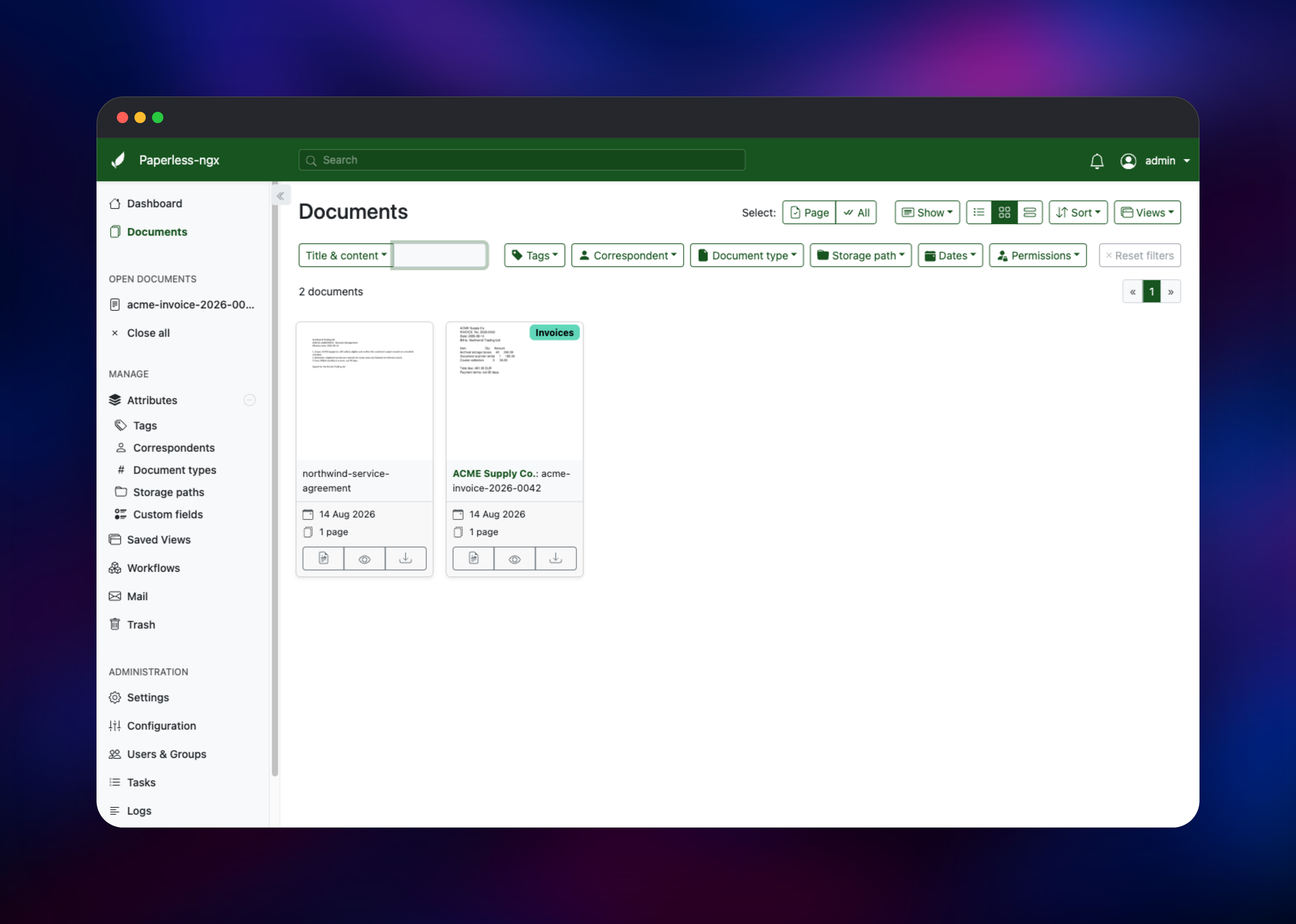Select all documents on Page
Viewport: 1296px width, 924px height.
(808, 212)
